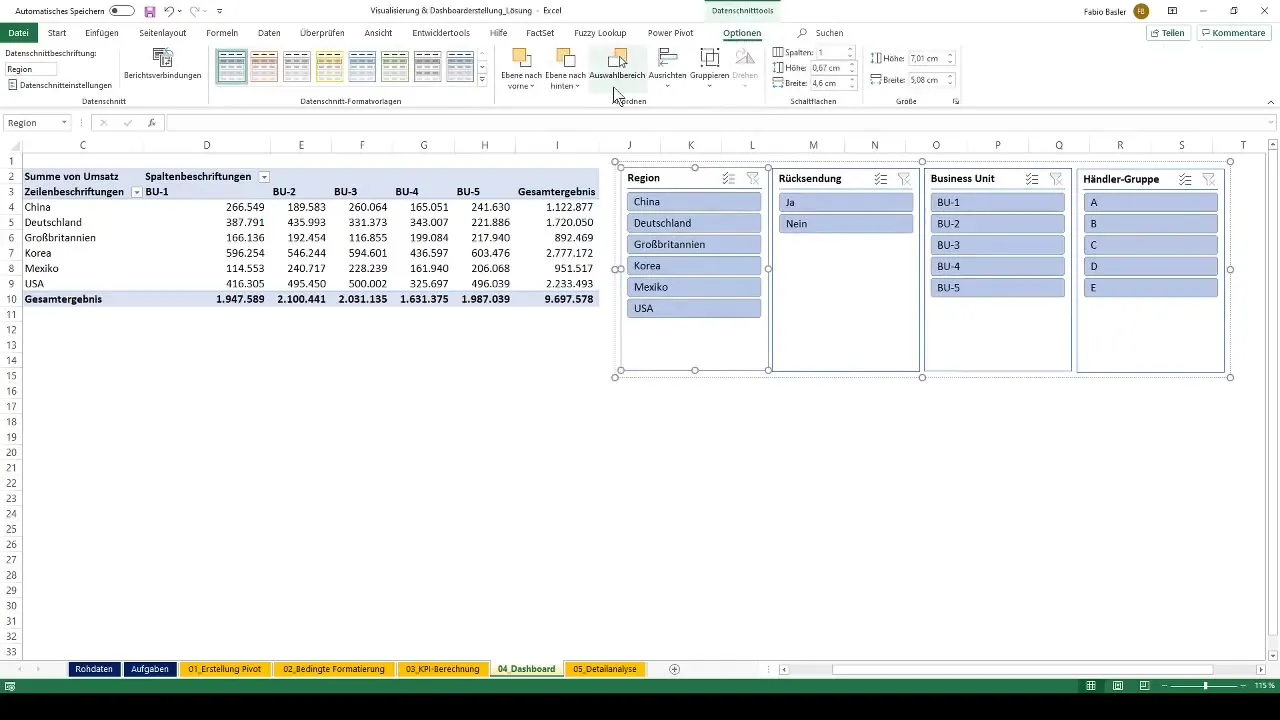Click the save icon in quick access toolbar
This screenshot has height=720, width=1280.
149,11
